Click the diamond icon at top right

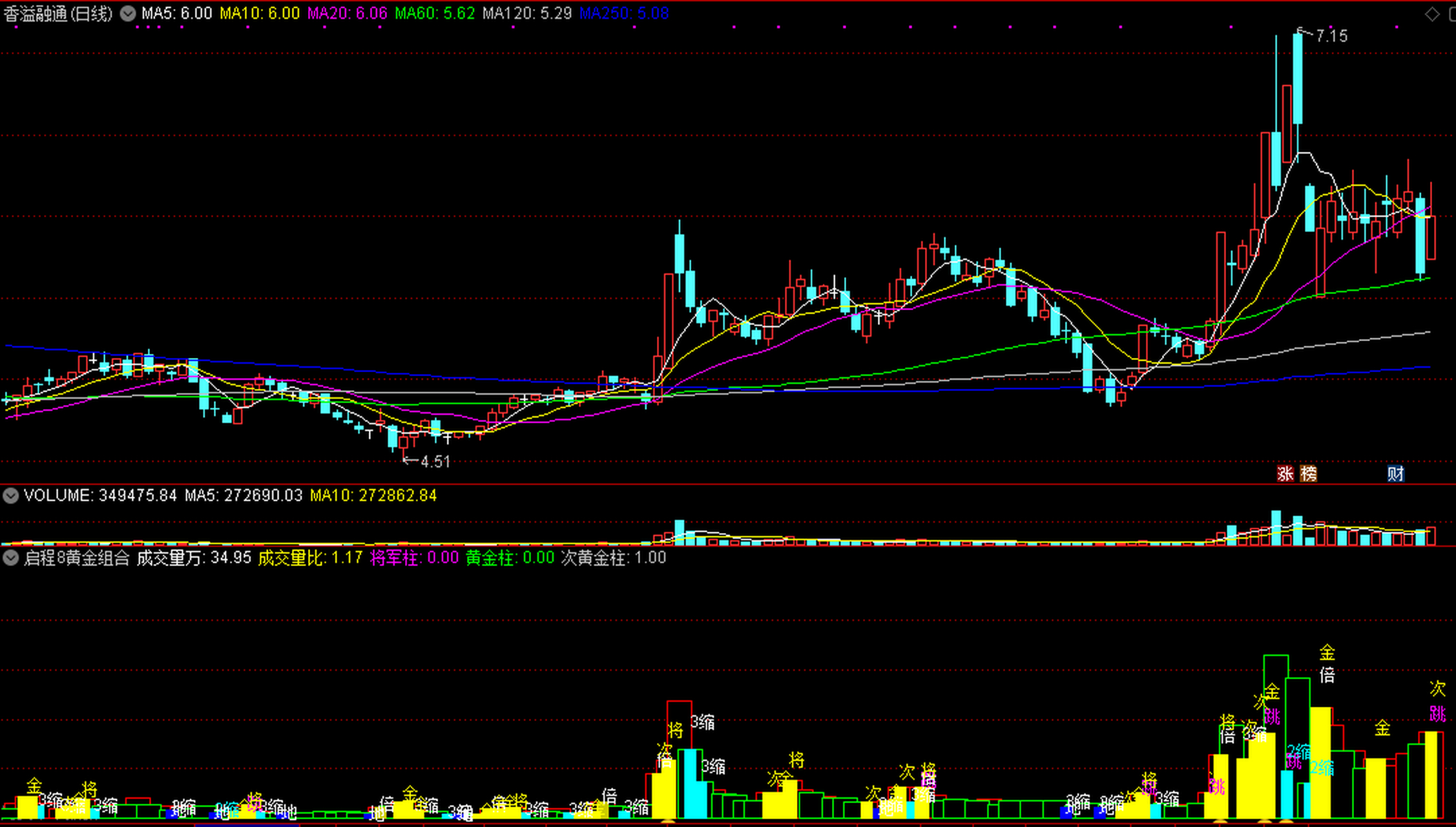[1431, 14]
